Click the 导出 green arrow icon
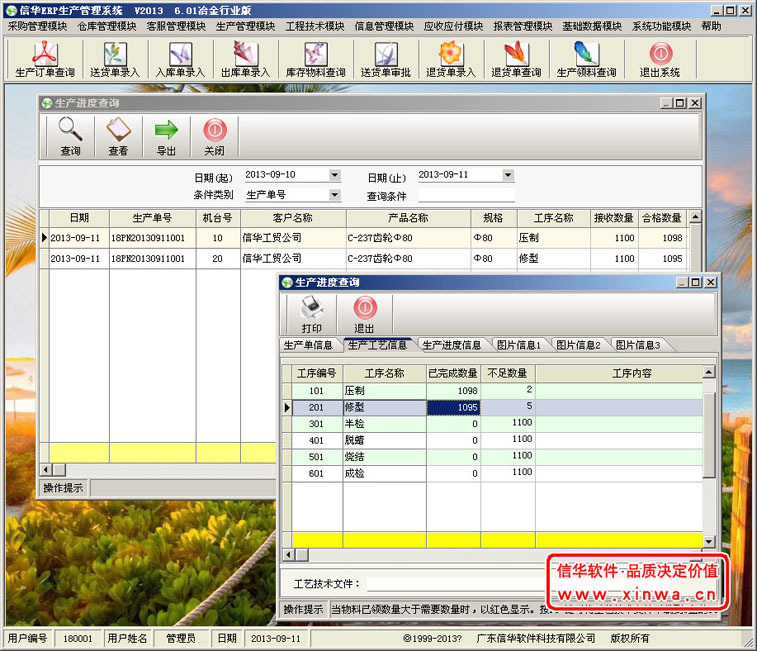 point(166,136)
